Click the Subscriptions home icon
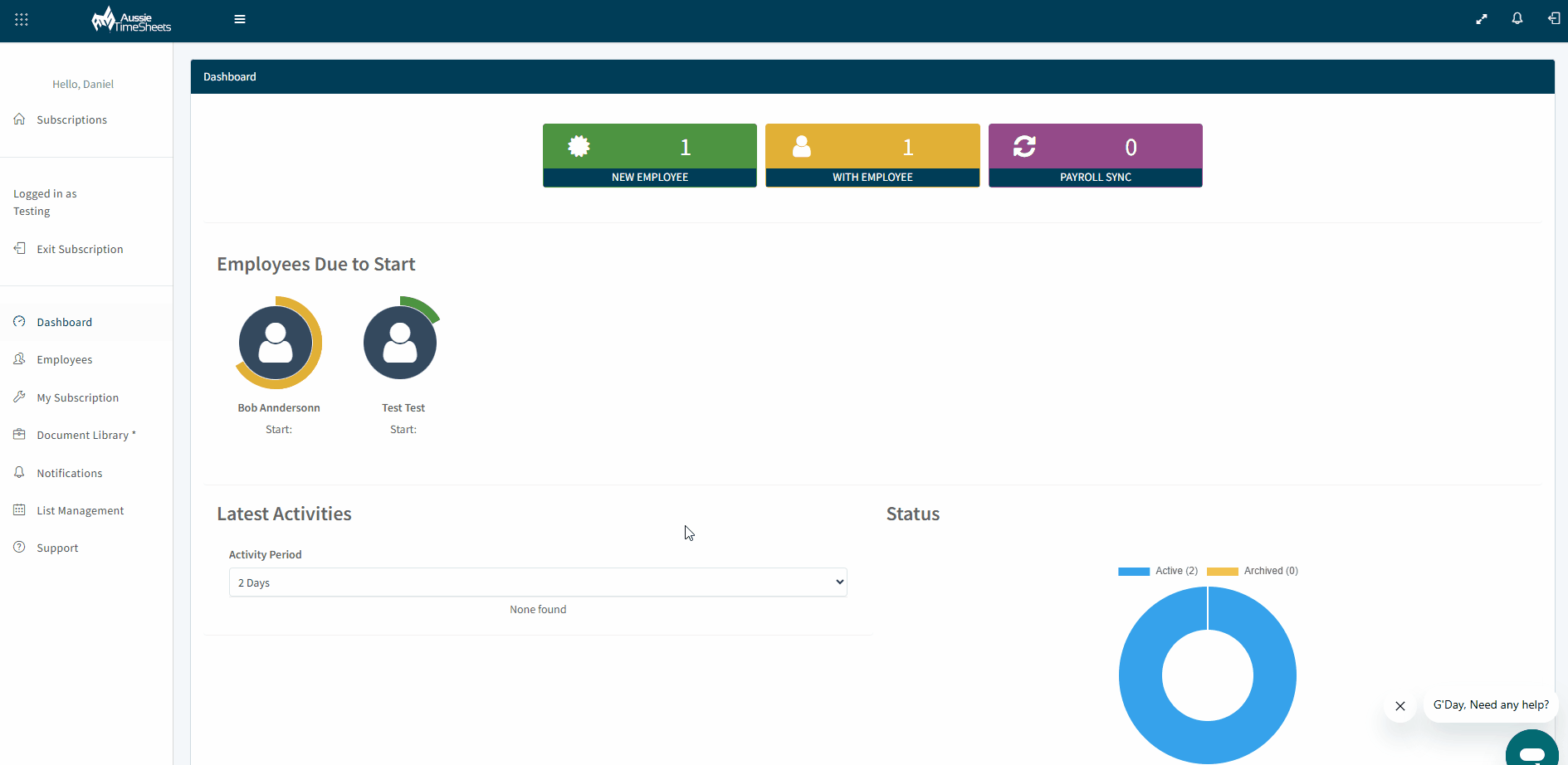Image resolution: width=1568 pixels, height=765 pixels. tap(20, 119)
